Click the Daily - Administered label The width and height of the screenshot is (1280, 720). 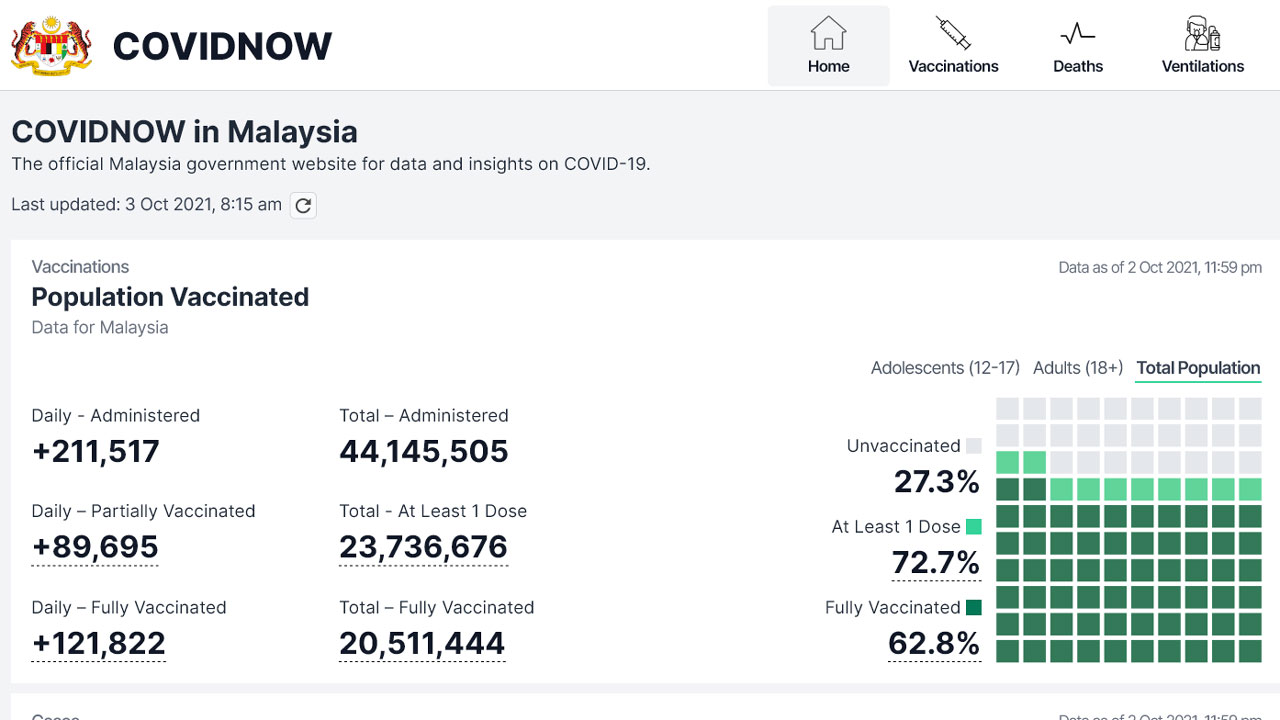pyautogui.click(x=116, y=415)
